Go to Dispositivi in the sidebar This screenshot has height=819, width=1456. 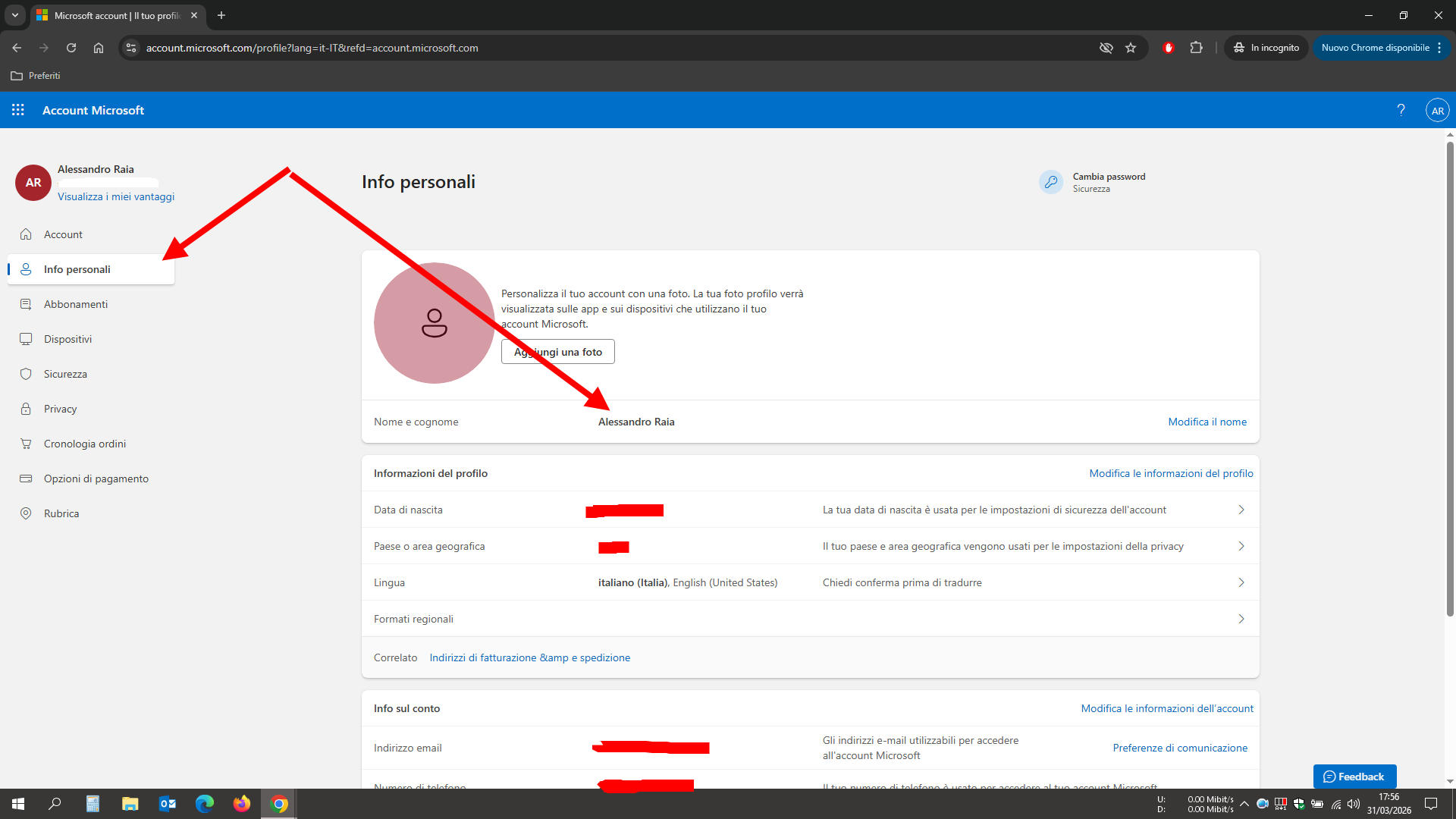pyautogui.click(x=91, y=339)
